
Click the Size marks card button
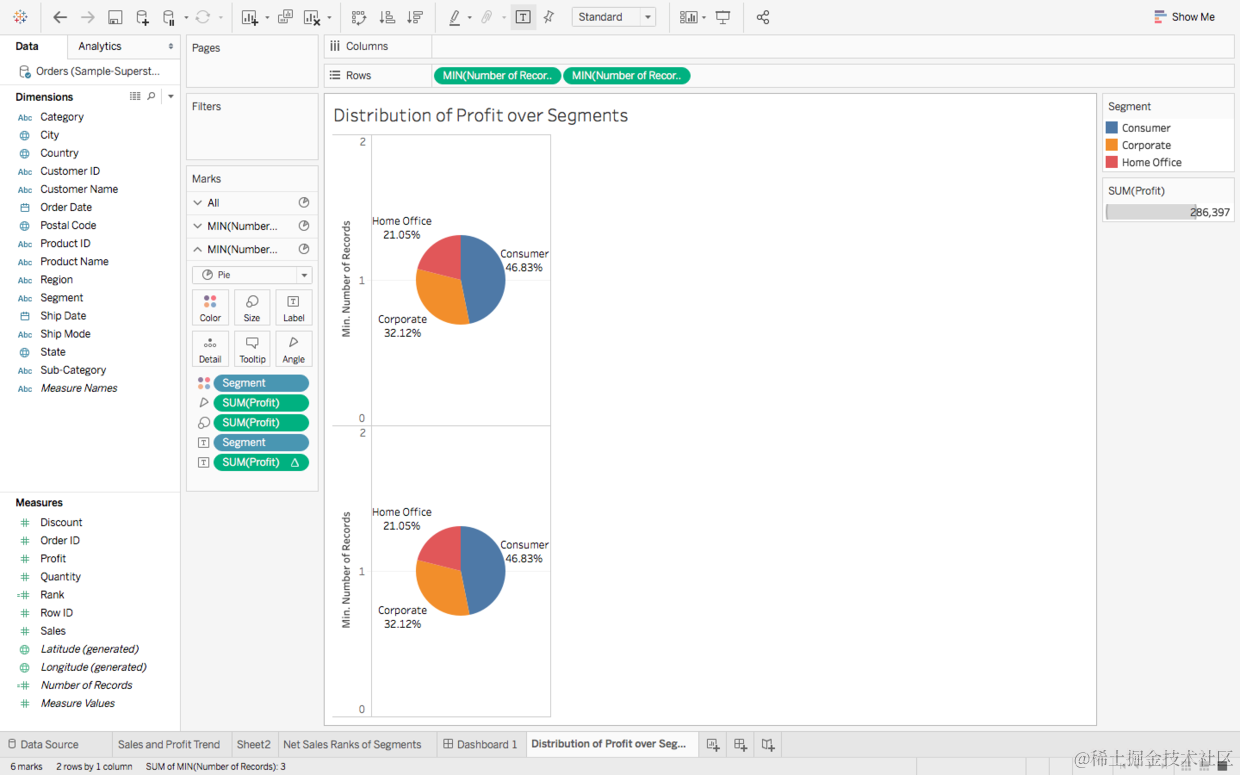252,308
